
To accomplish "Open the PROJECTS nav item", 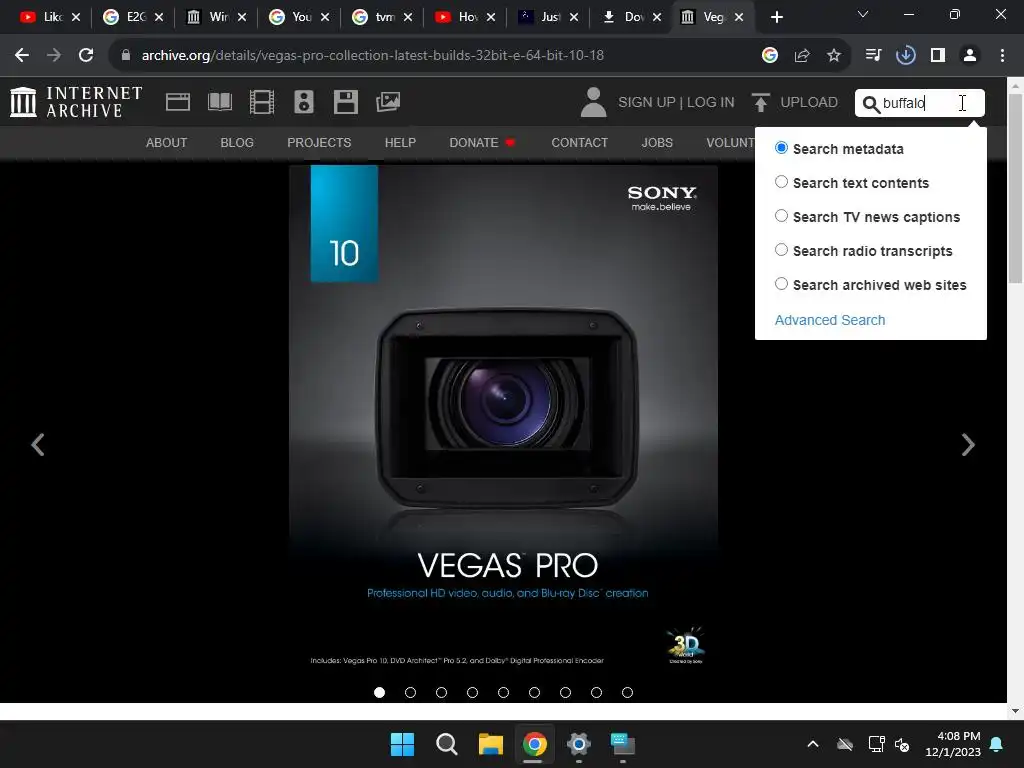I will 319,142.
